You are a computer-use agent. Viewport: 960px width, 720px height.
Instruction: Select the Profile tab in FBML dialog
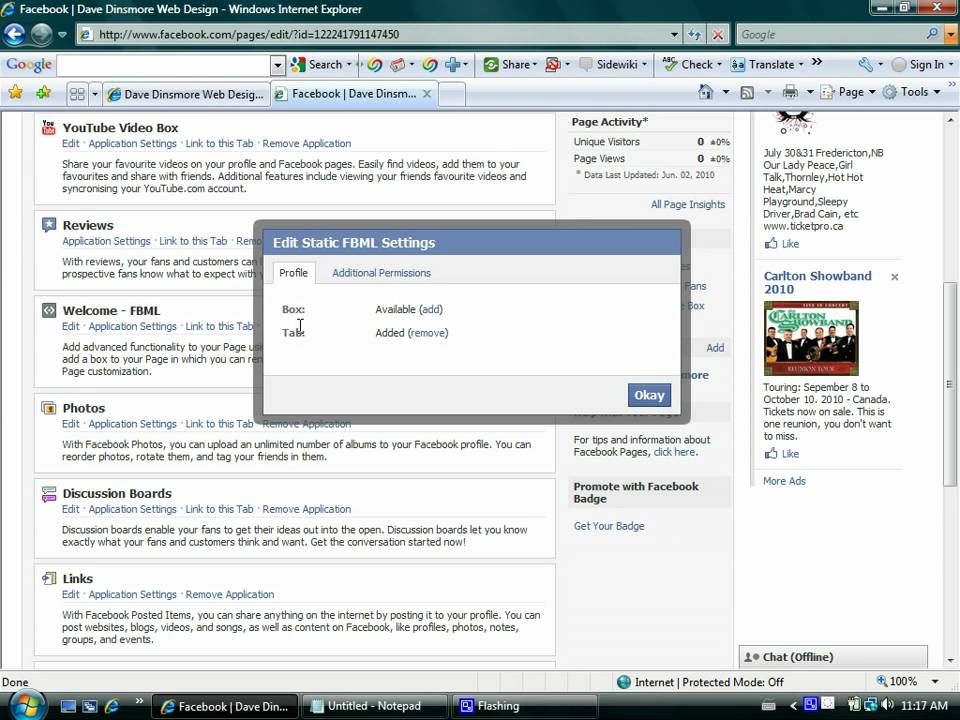293,272
